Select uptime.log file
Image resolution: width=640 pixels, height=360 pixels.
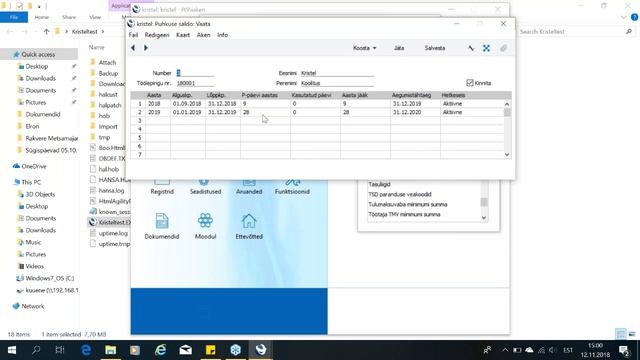(113, 233)
